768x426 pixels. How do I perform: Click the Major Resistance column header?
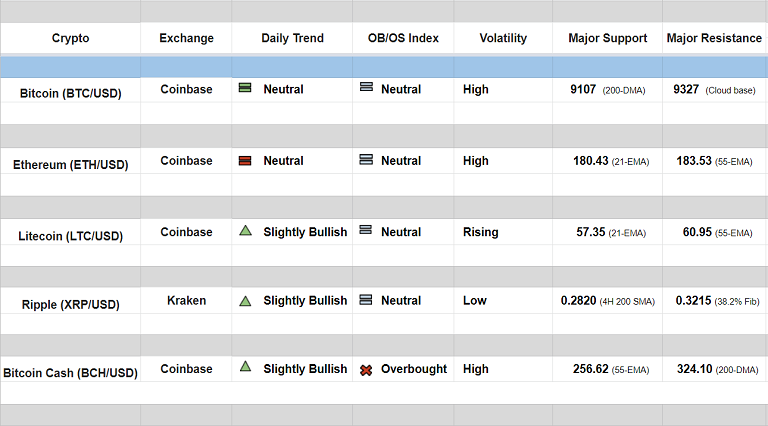pyautogui.click(x=714, y=38)
